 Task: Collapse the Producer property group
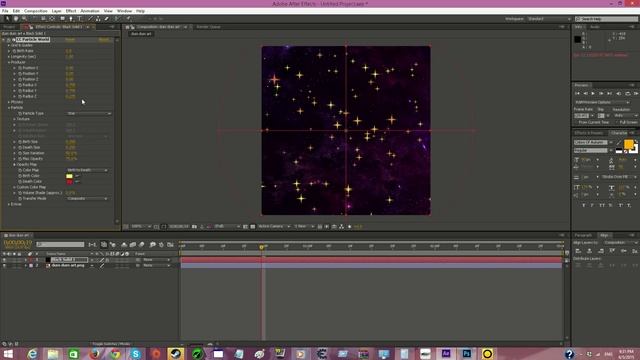point(9,62)
